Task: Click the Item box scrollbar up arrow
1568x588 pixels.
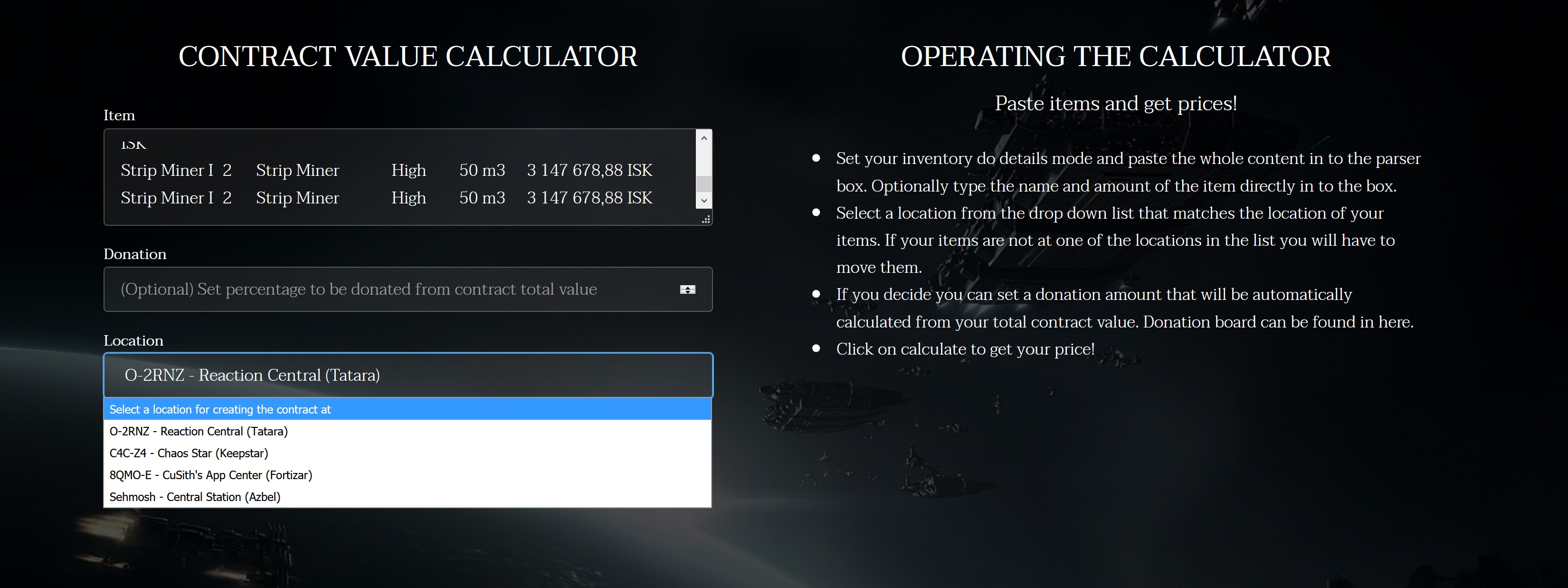Action: (703, 138)
